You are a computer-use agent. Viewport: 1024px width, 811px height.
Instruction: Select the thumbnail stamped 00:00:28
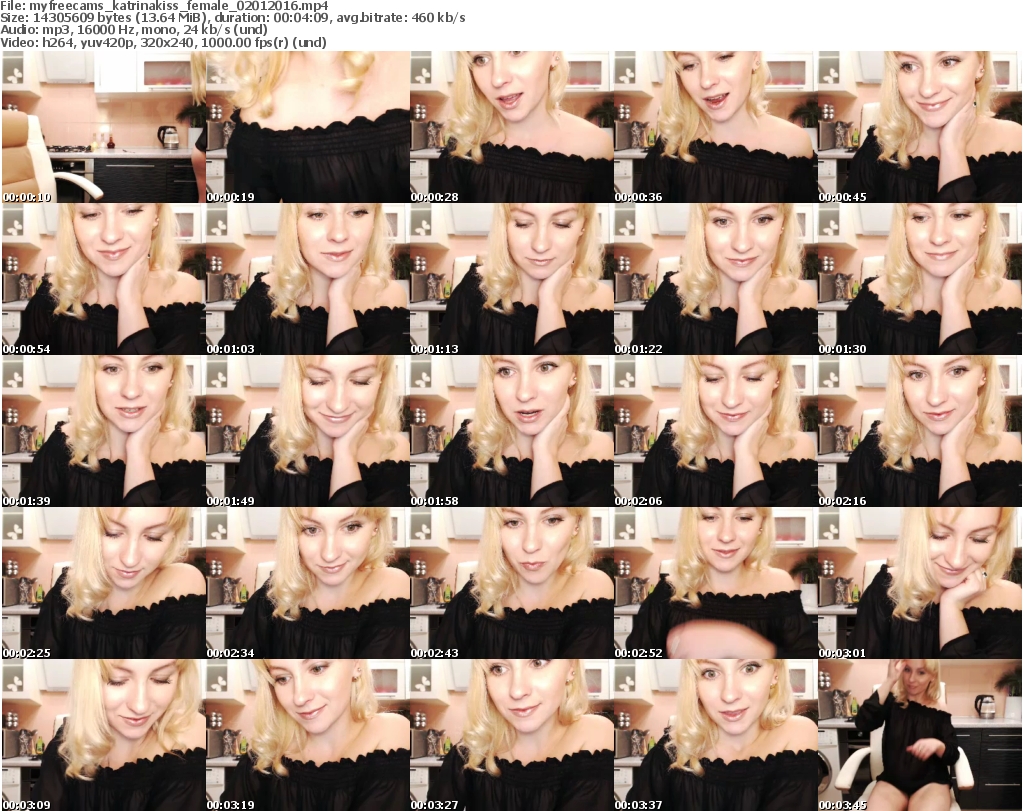coord(512,127)
